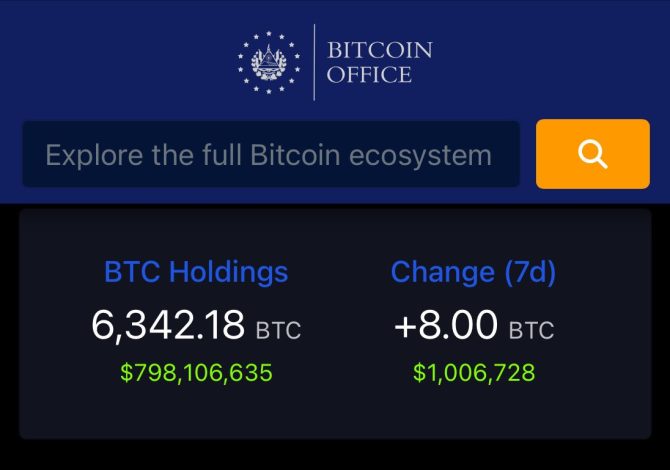The width and height of the screenshot is (670, 470).
Task: Click the 6,342.18 holdings amount
Action: 168,325
